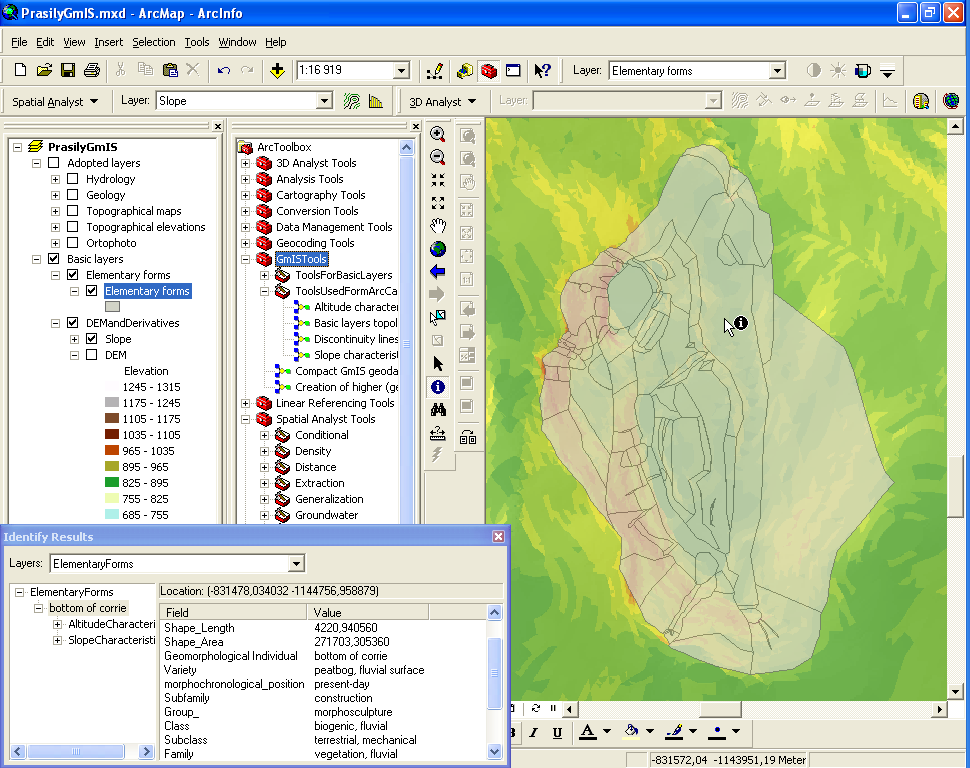The width and height of the screenshot is (970, 768).
Task: Click the Print icon
Action: tap(92, 70)
